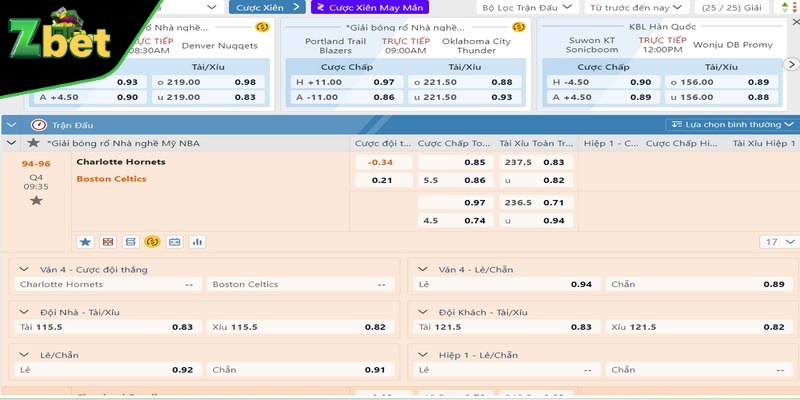Collapse the Ván 4 - Cược đội thắng section

point(27,270)
